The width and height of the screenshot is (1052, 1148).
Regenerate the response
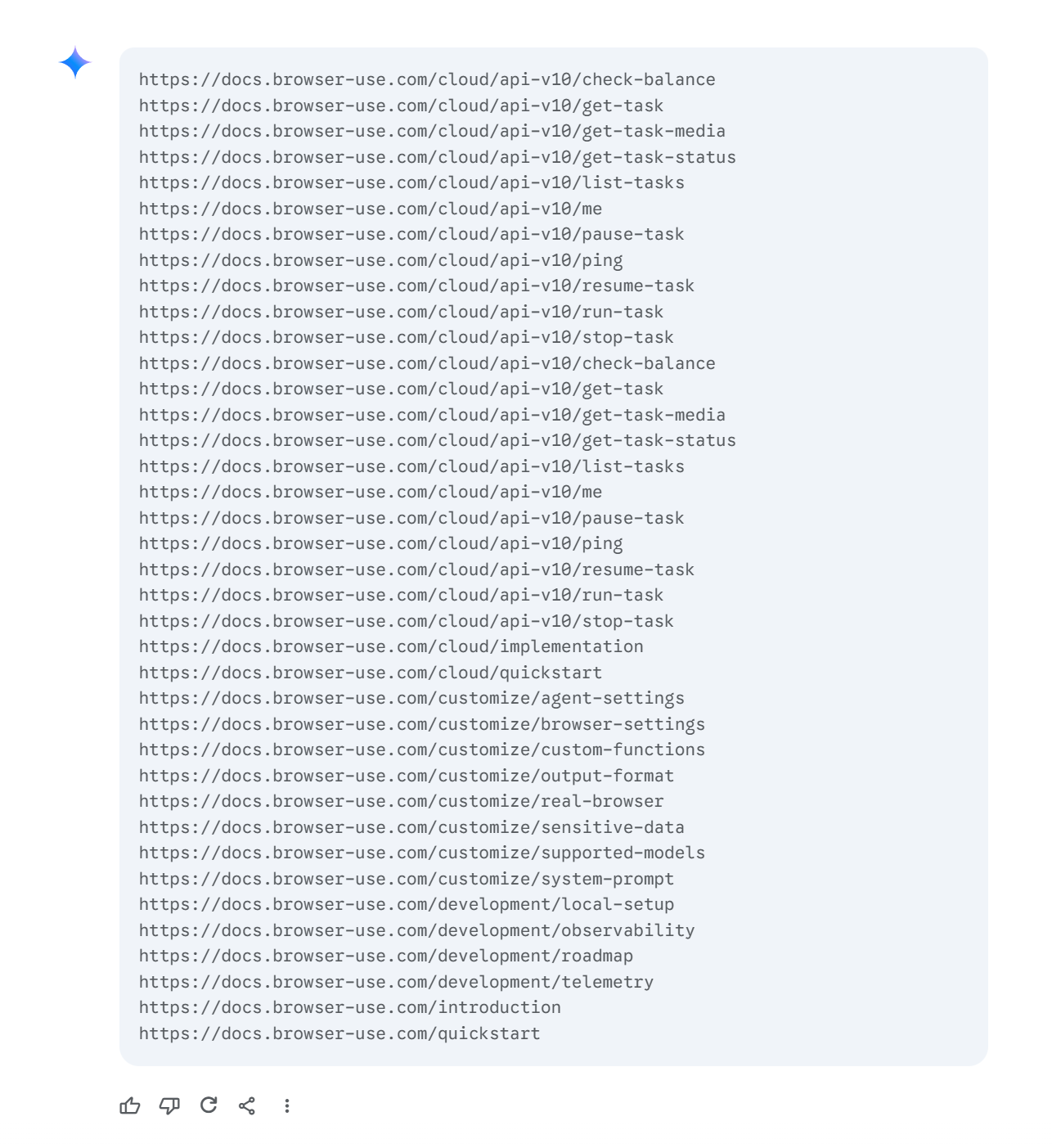tap(209, 1106)
